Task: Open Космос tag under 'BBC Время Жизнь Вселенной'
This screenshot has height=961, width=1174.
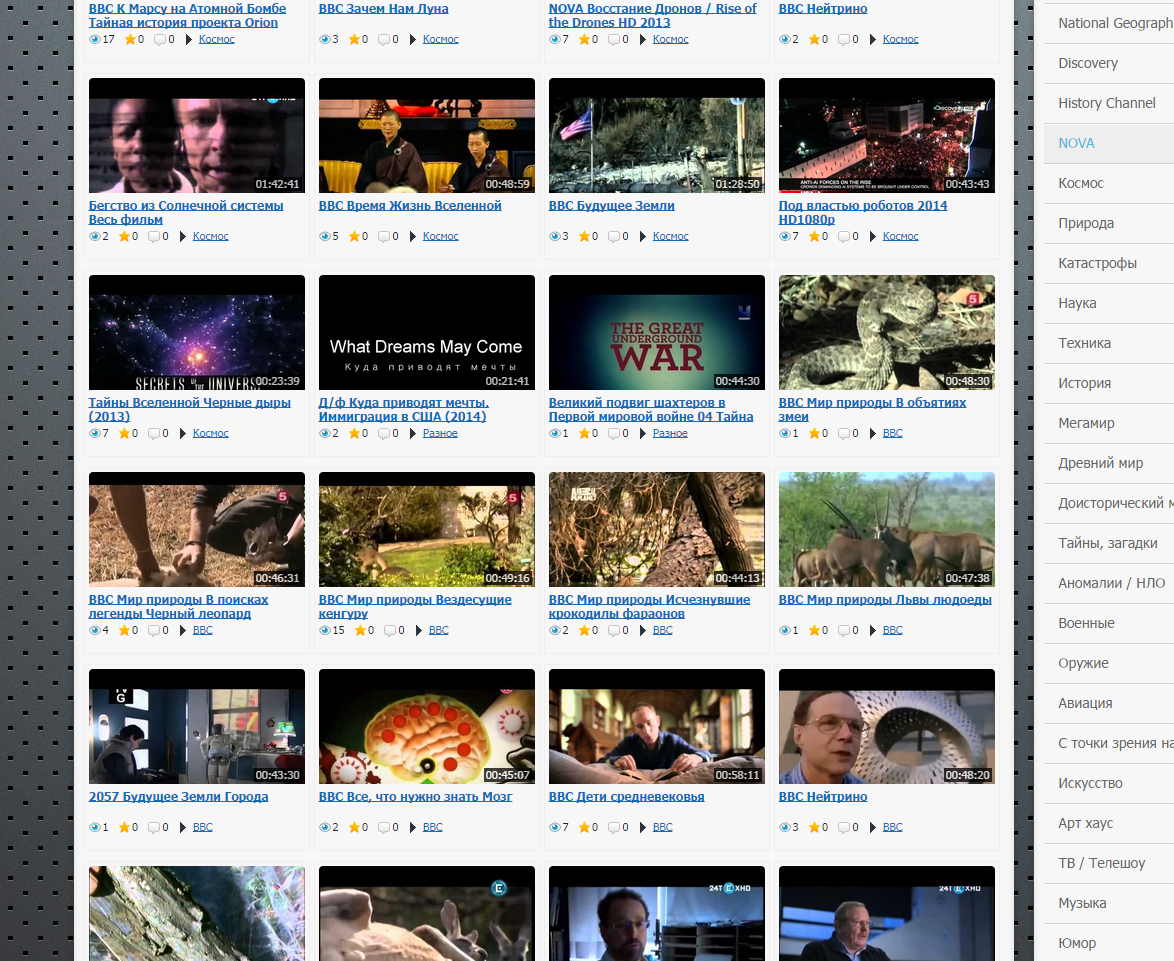Action: click(x=440, y=237)
